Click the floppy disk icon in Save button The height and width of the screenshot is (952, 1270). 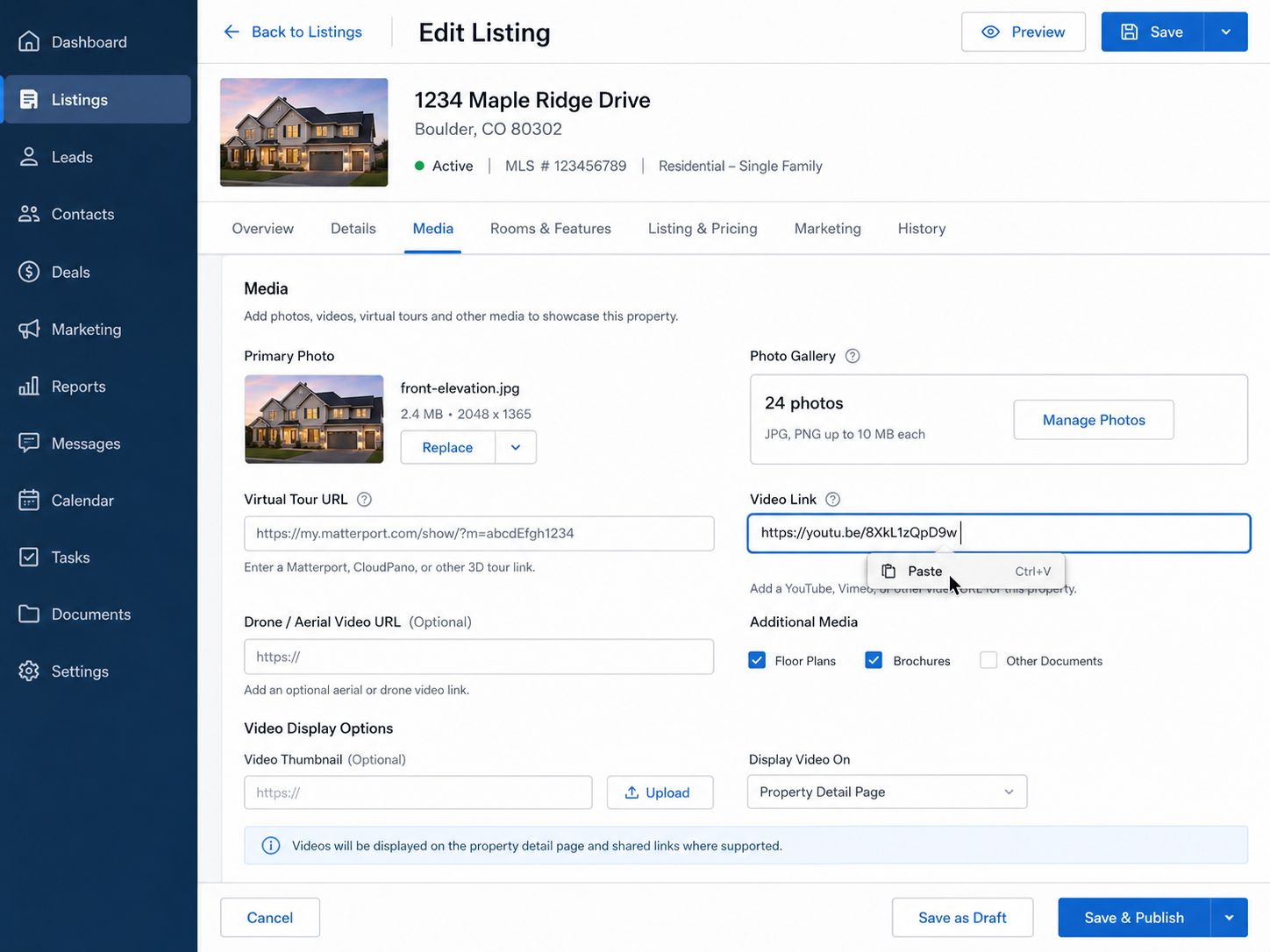(1130, 32)
